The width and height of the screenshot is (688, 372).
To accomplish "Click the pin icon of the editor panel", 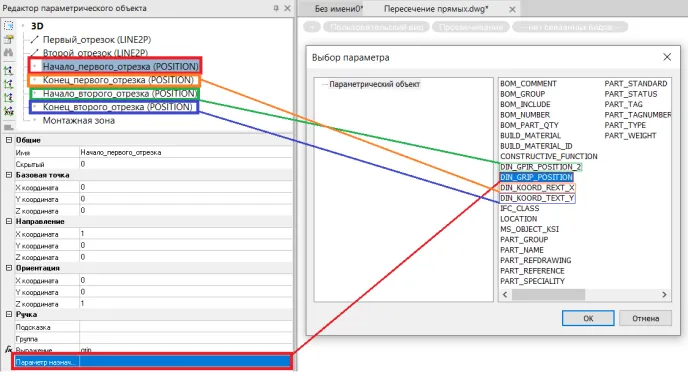I will pos(276,8).
